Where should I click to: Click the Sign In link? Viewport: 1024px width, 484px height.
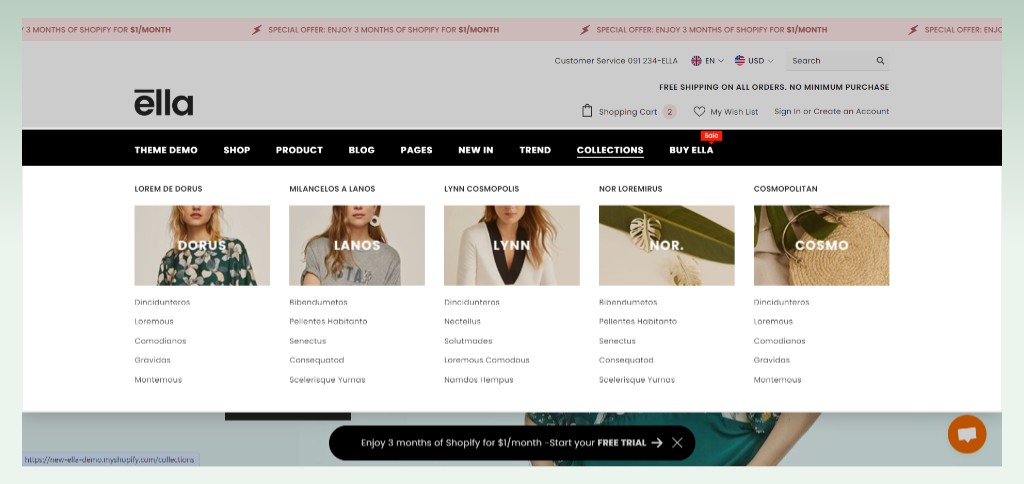coord(787,112)
